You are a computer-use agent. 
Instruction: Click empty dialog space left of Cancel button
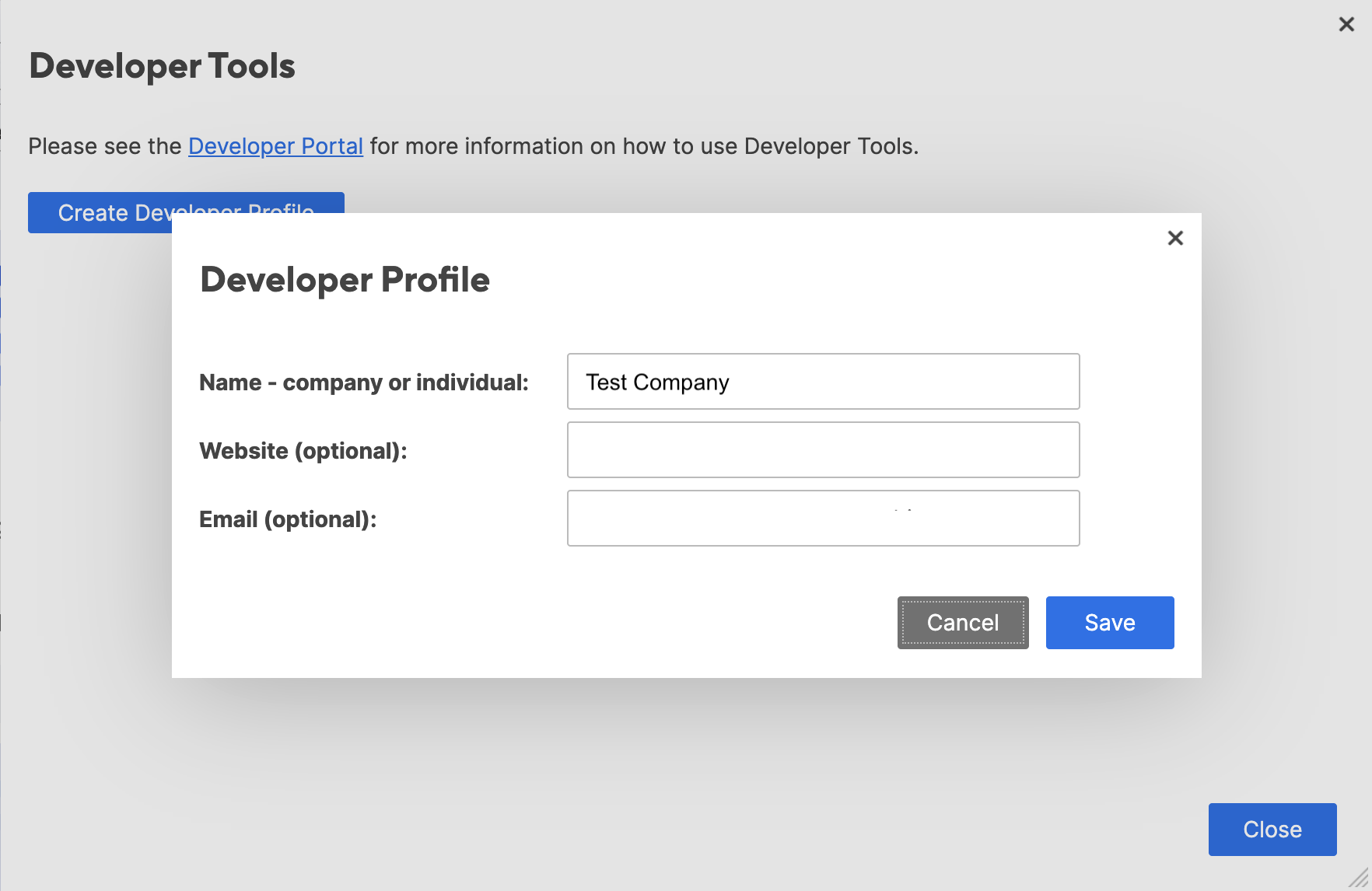coord(544,623)
